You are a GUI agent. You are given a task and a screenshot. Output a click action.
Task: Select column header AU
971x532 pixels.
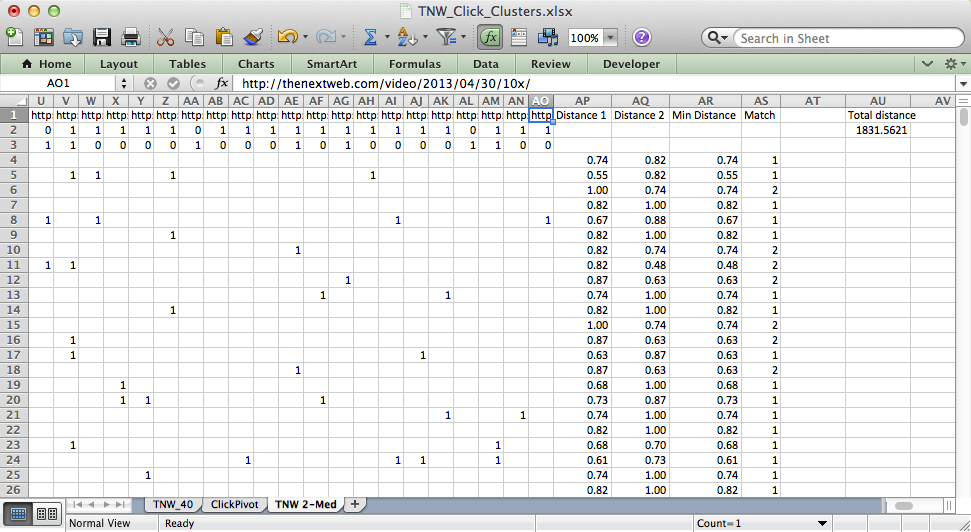[x=878, y=101]
